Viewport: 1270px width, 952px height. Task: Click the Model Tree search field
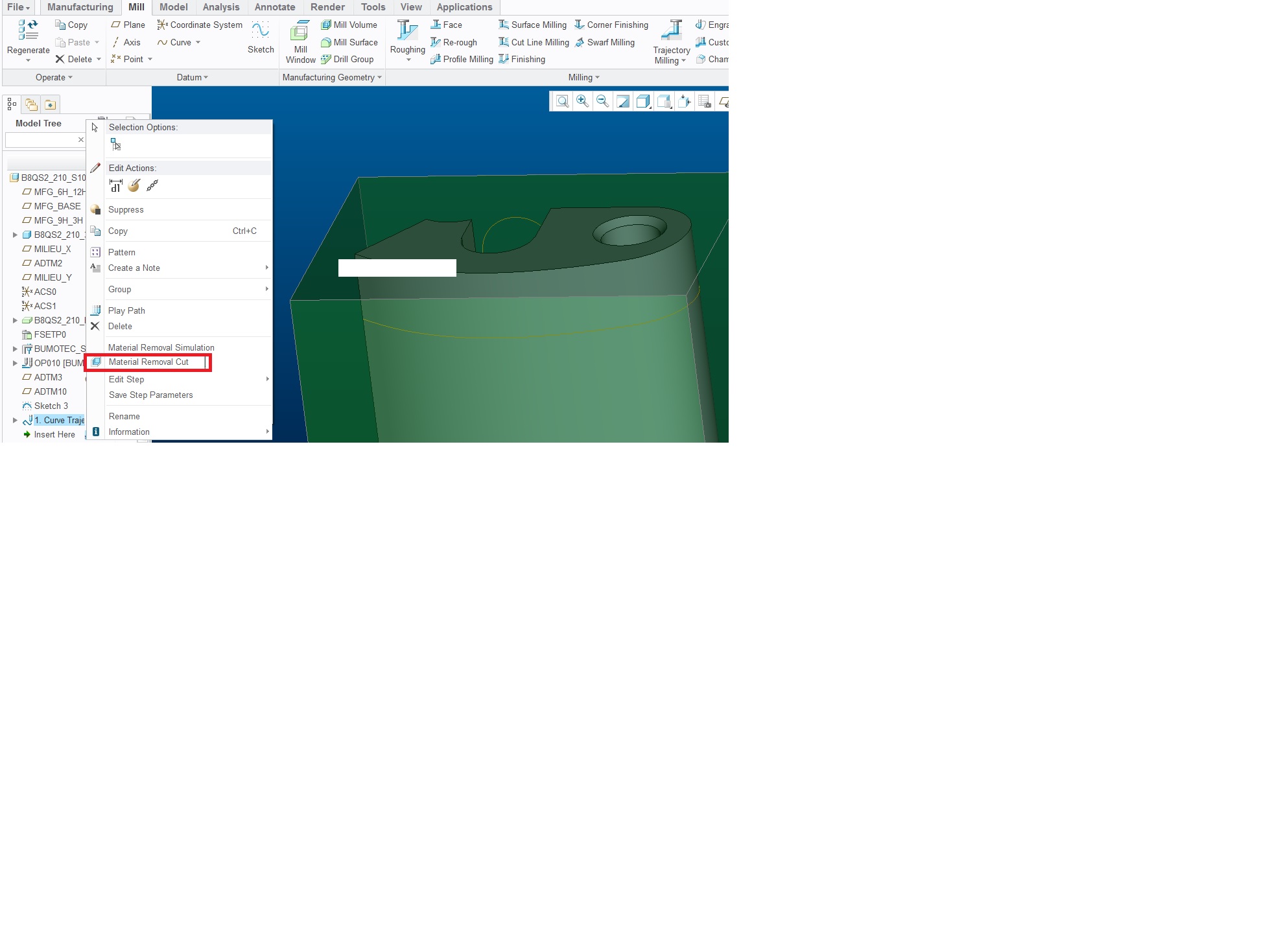click(40, 140)
